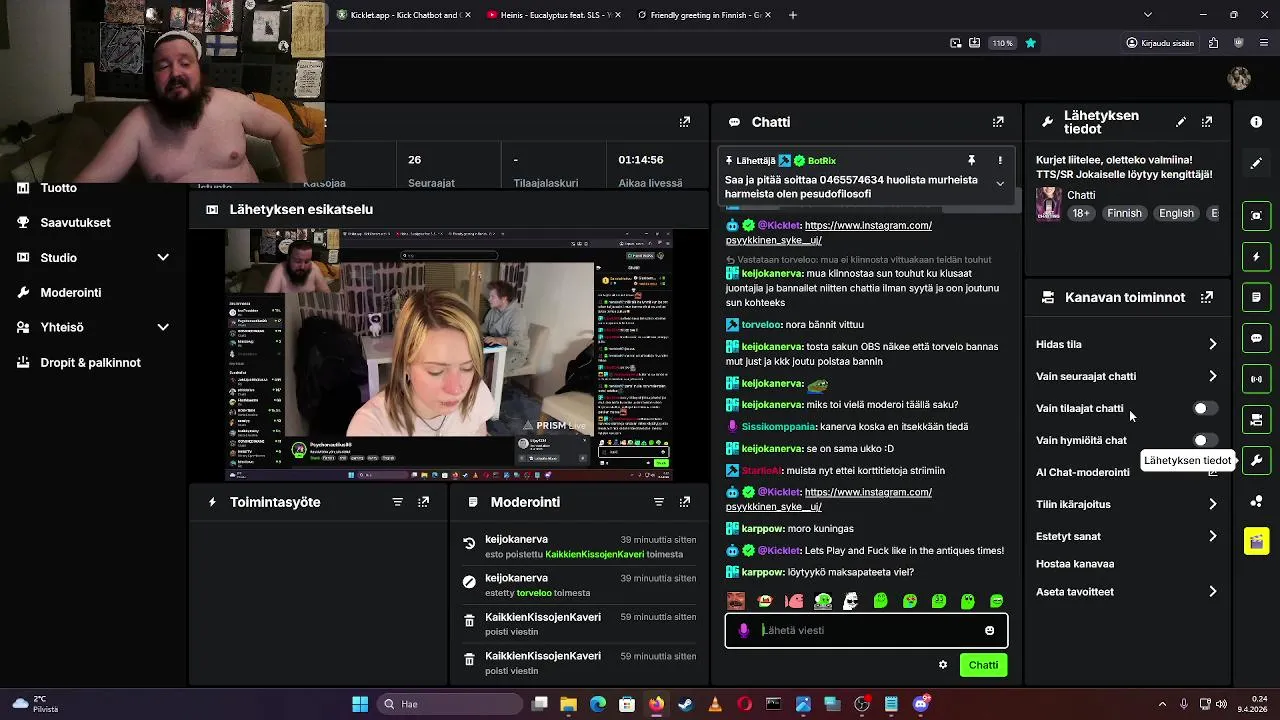Click the pencil icon in the right sidebar
Viewport: 1280px width, 720px height.
point(1256,163)
